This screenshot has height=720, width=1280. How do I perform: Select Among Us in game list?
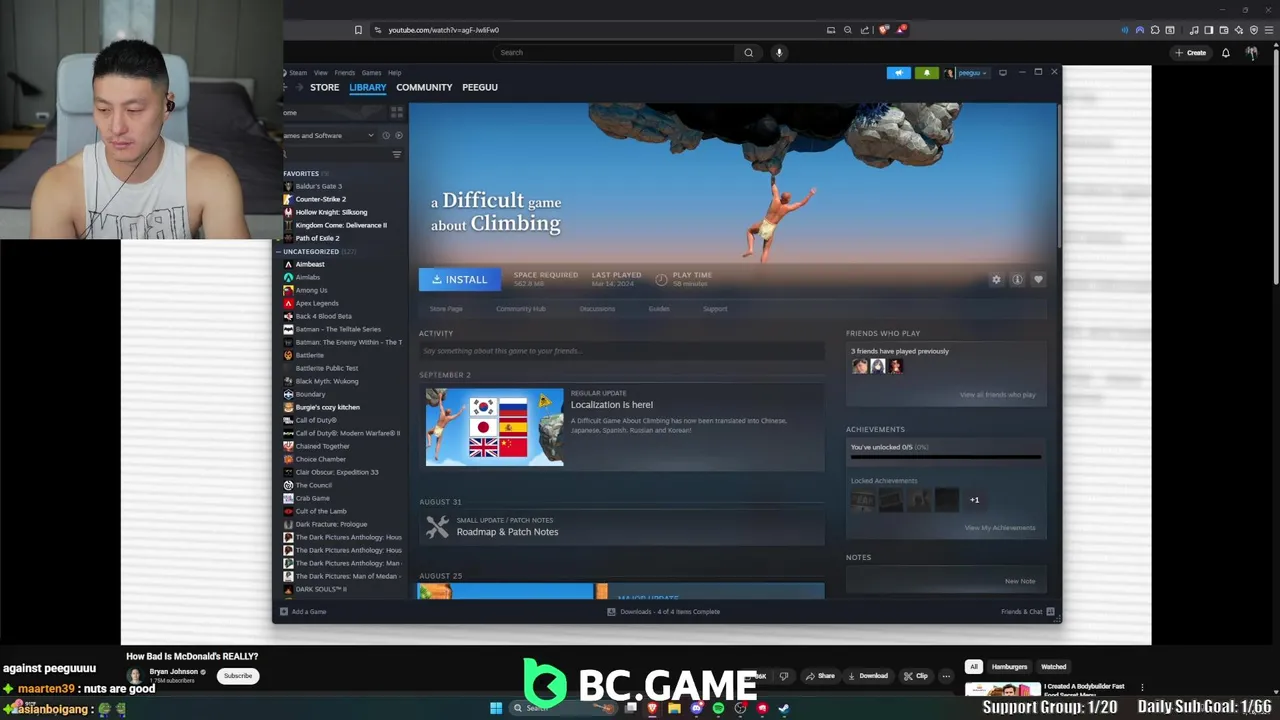311,290
